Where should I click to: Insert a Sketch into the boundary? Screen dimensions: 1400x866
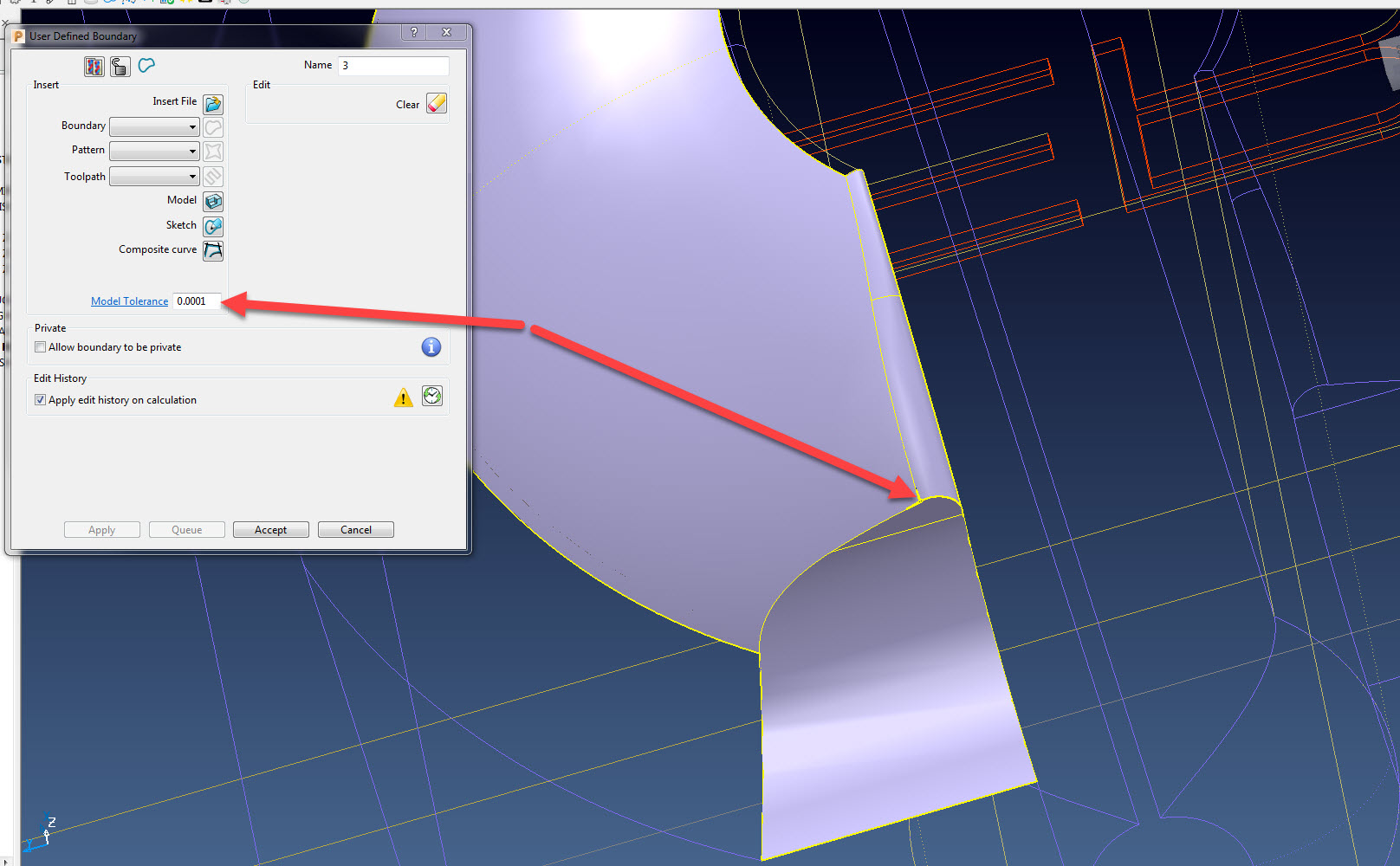tap(212, 226)
